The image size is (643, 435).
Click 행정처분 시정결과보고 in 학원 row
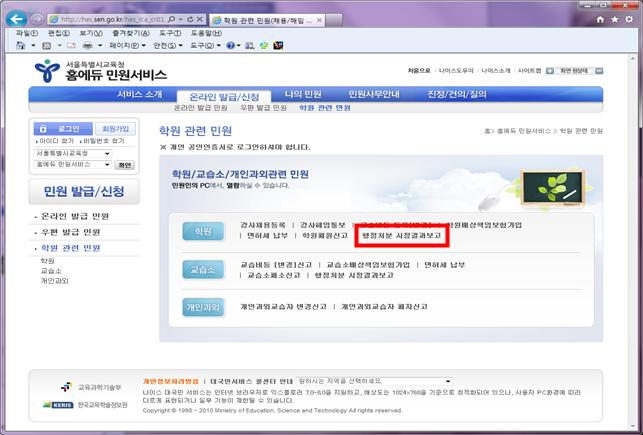(x=402, y=236)
